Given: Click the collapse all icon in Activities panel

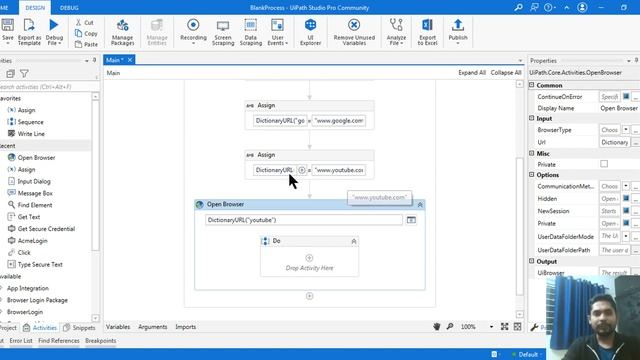Looking at the screenshot, I should coord(10,73).
